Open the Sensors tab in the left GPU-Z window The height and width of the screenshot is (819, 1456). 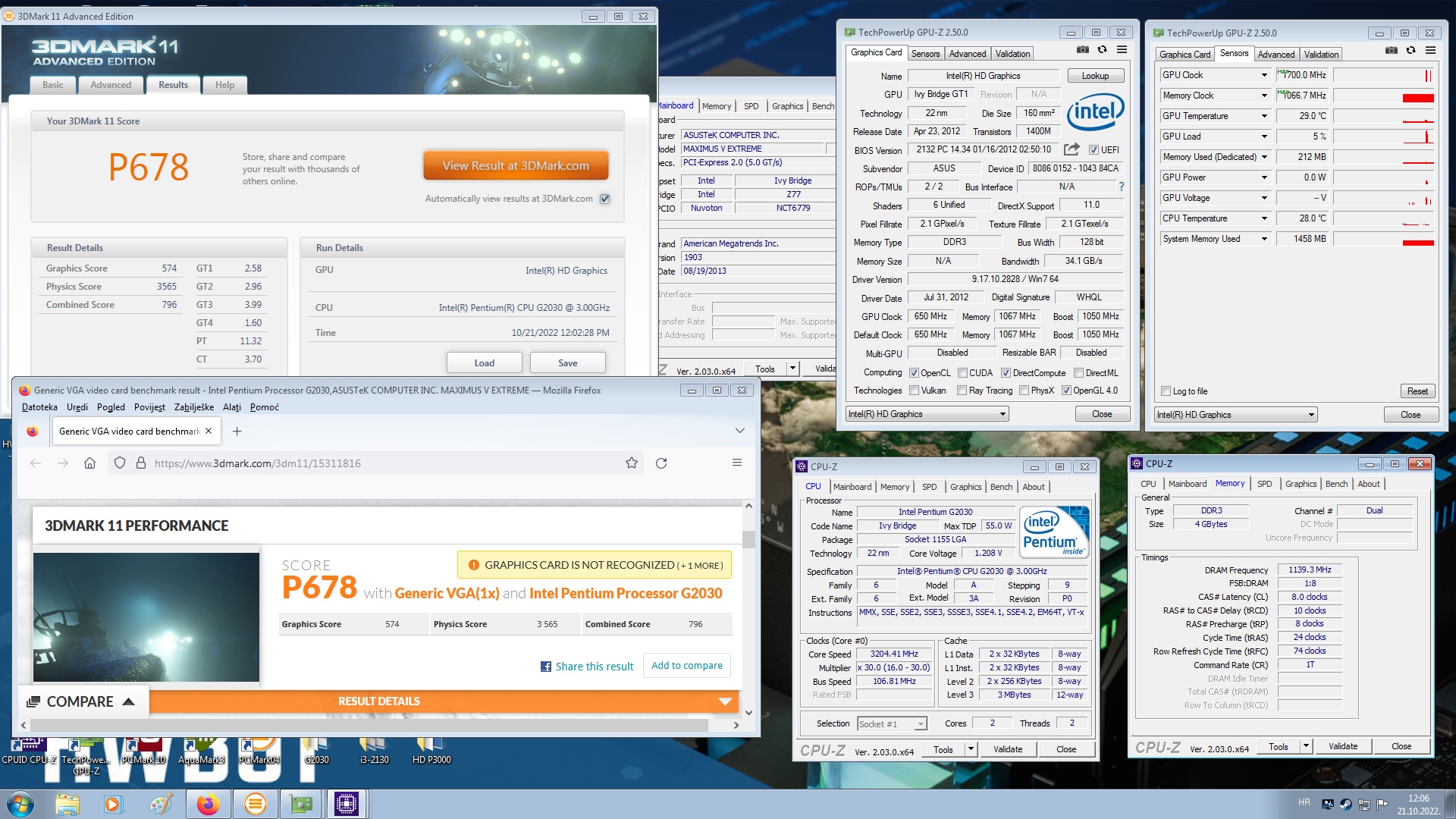pyautogui.click(x=925, y=54)
